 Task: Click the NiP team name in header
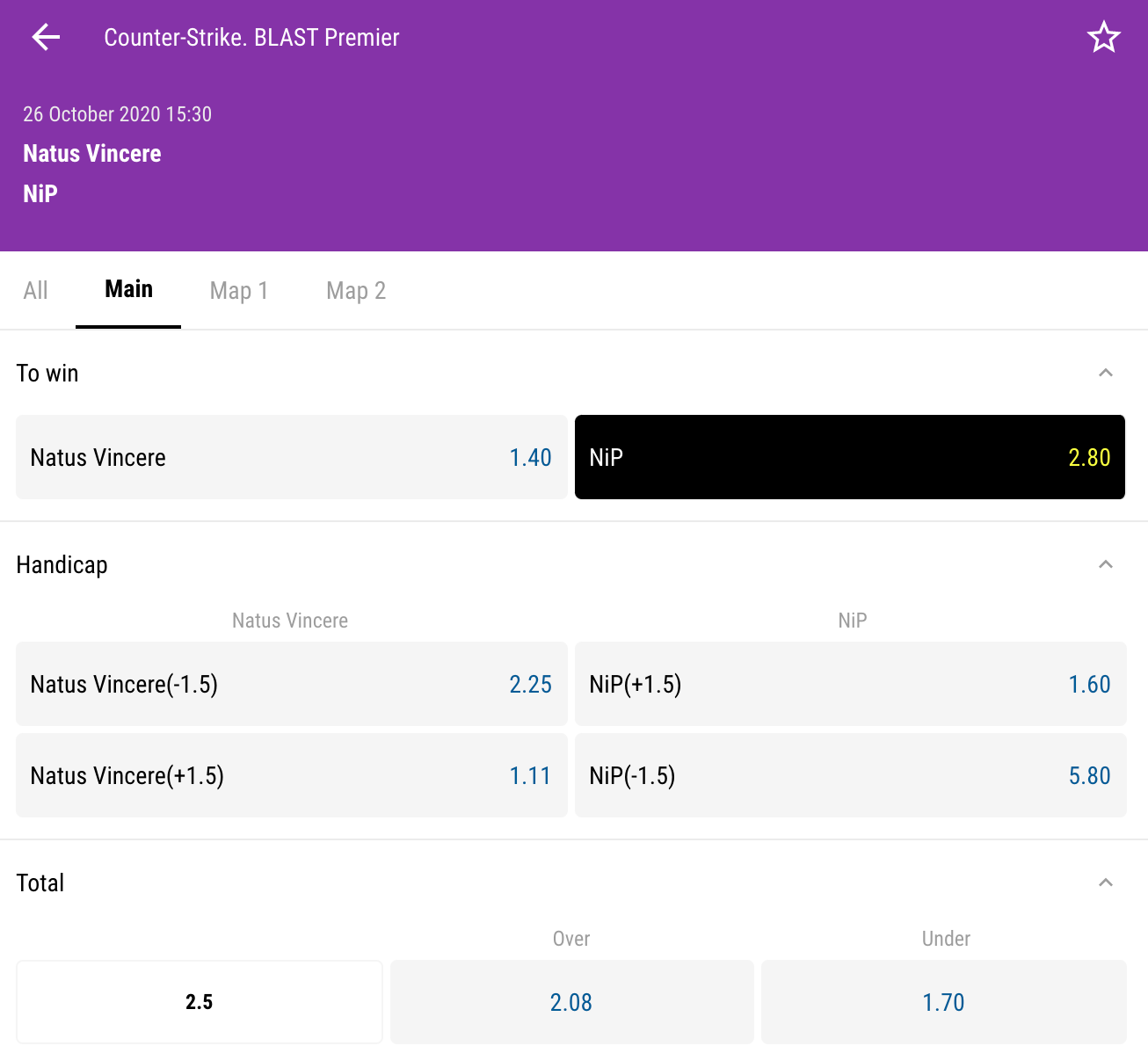(40, 193)
